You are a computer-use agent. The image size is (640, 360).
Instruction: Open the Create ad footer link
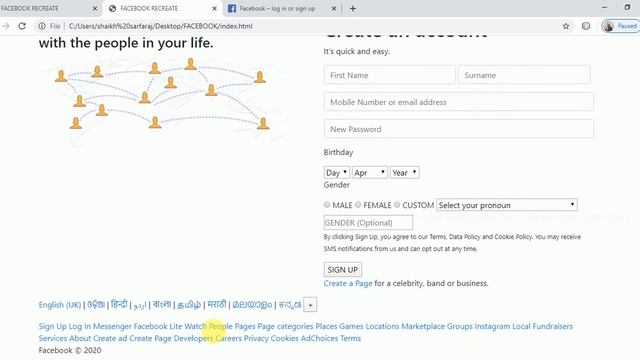110,338
